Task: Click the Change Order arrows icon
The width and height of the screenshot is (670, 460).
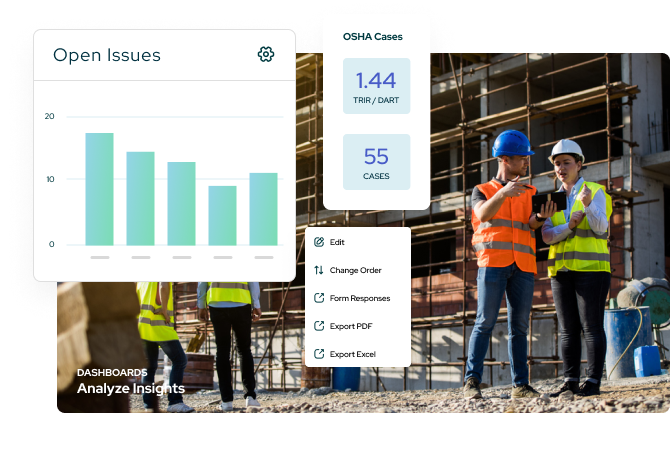Action: 319,270
